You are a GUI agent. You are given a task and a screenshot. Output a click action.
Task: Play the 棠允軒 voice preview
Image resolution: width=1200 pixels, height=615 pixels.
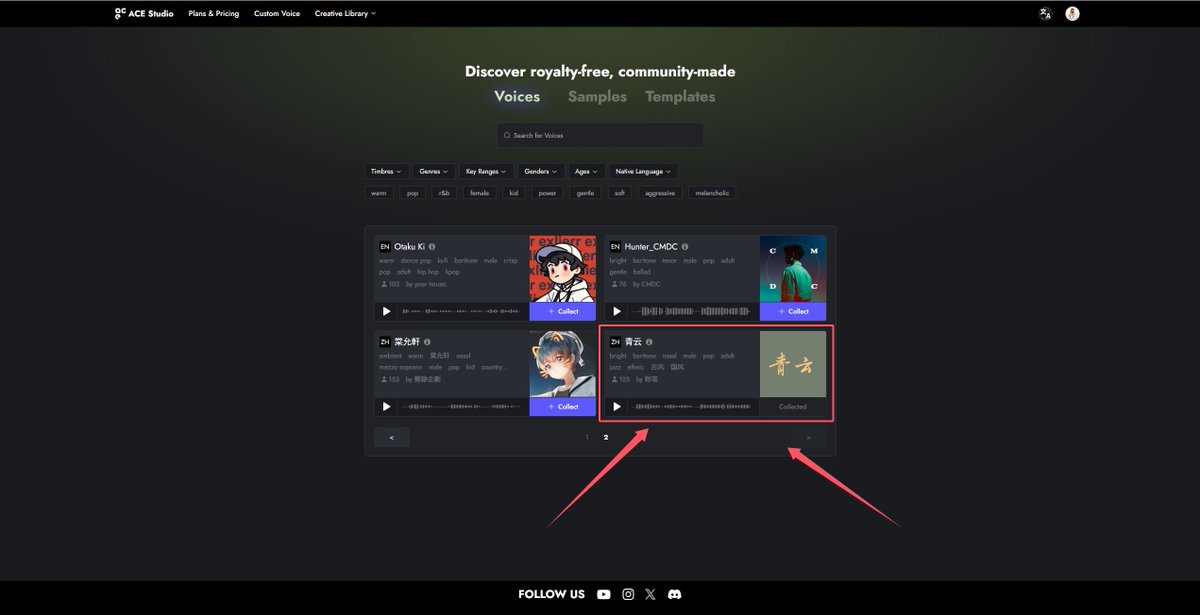387,407
